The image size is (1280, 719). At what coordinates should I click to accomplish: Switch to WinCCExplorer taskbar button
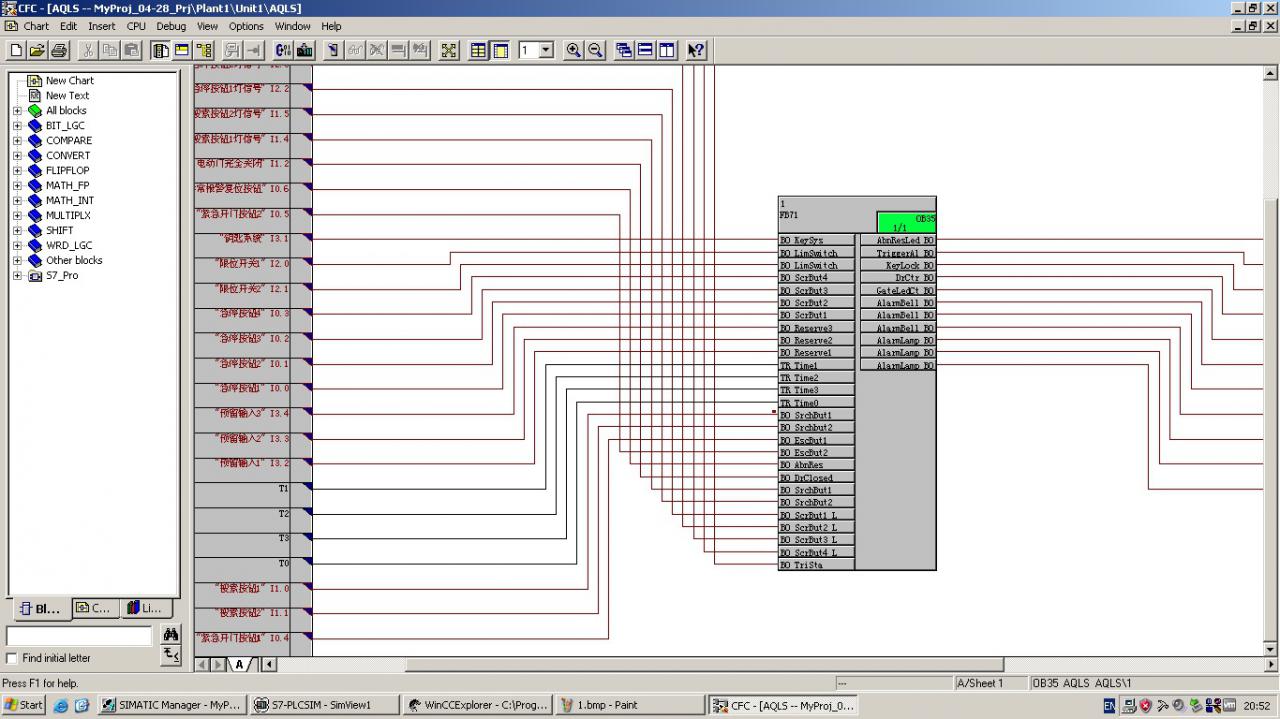478,705
